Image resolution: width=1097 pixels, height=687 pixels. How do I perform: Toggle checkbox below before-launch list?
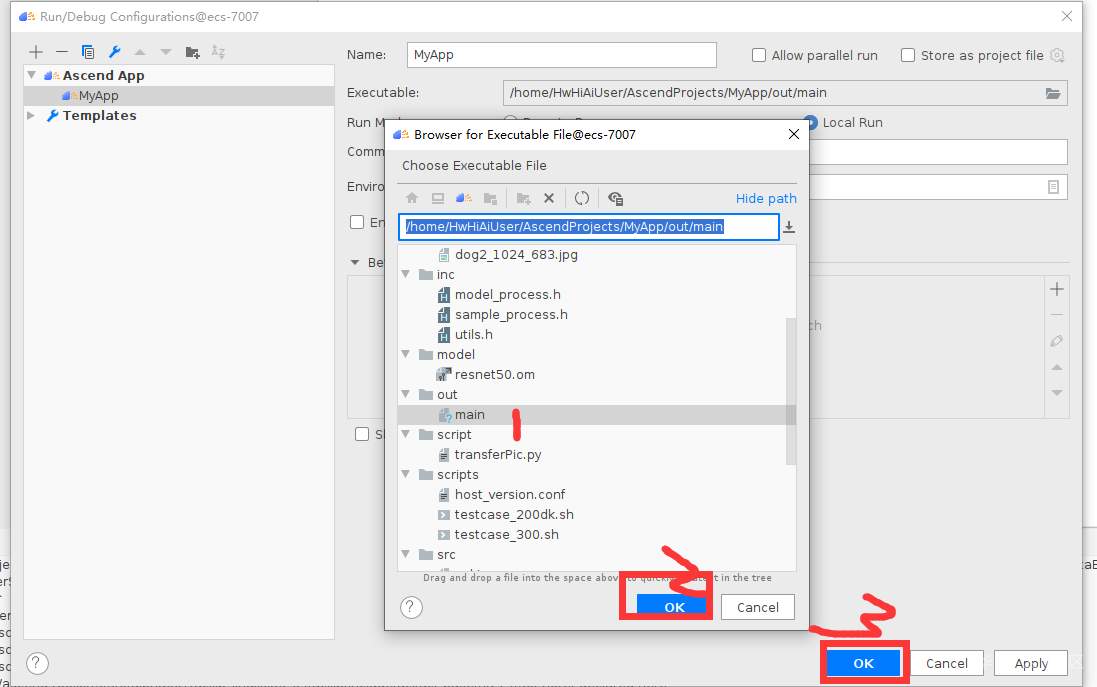tap(362, 434)
